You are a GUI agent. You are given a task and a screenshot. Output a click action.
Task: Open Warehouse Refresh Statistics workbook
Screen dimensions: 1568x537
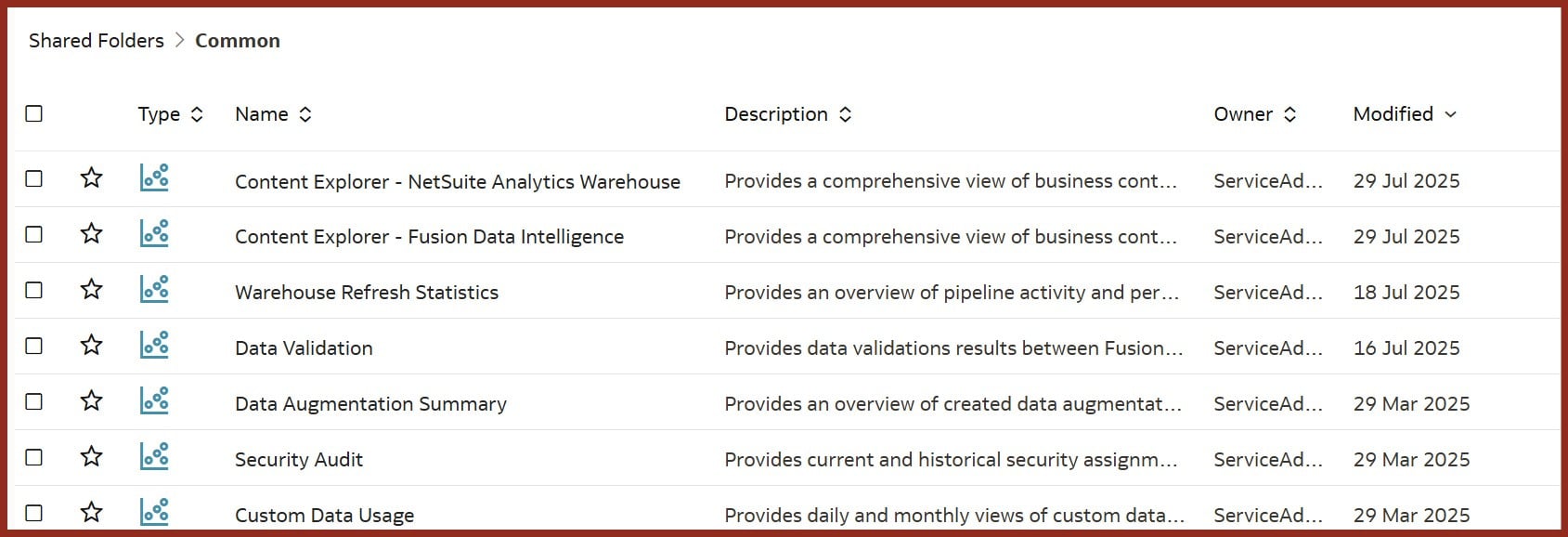point(367,293)
